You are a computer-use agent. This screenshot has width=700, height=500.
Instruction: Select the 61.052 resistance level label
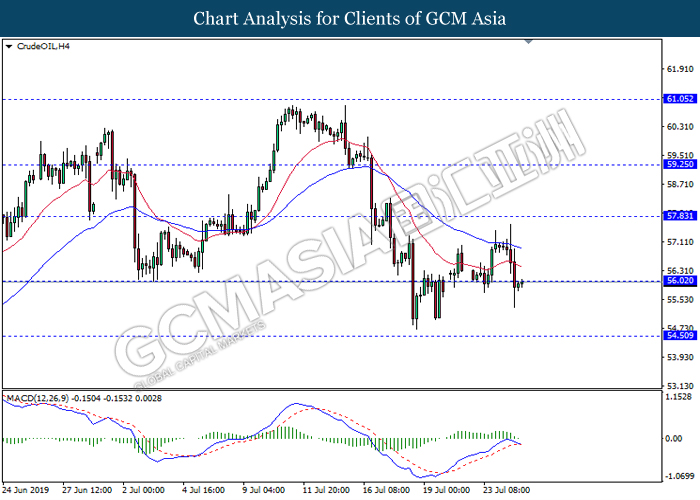pos(680,99)
